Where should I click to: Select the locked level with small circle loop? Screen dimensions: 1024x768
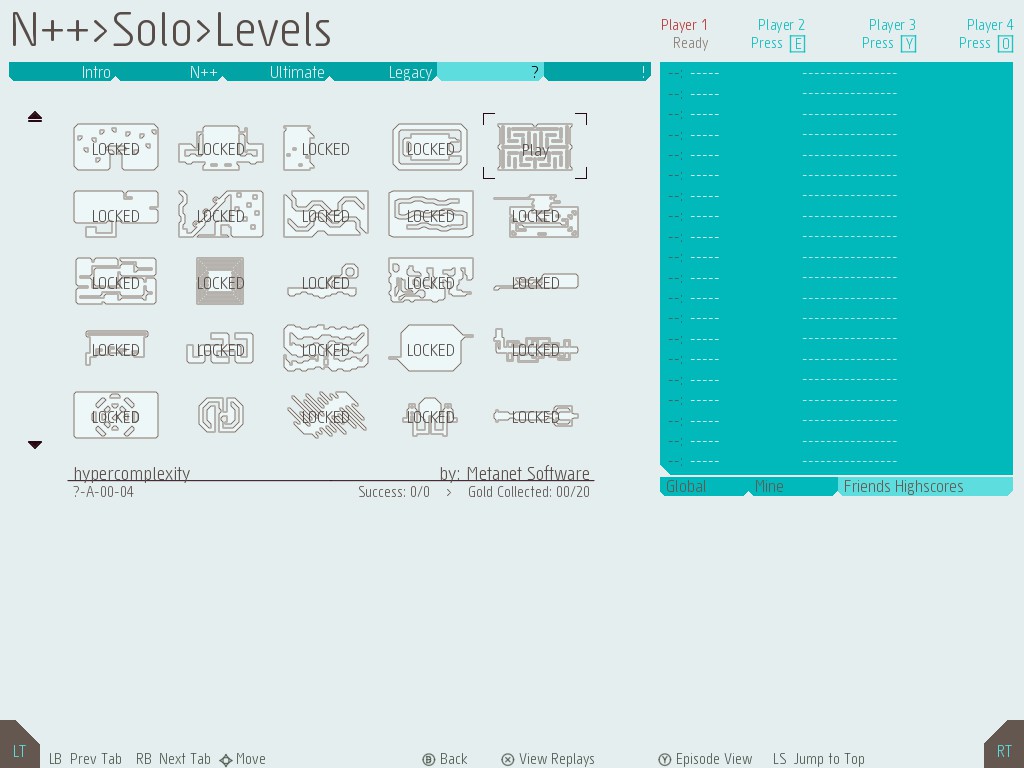(325, 281)
